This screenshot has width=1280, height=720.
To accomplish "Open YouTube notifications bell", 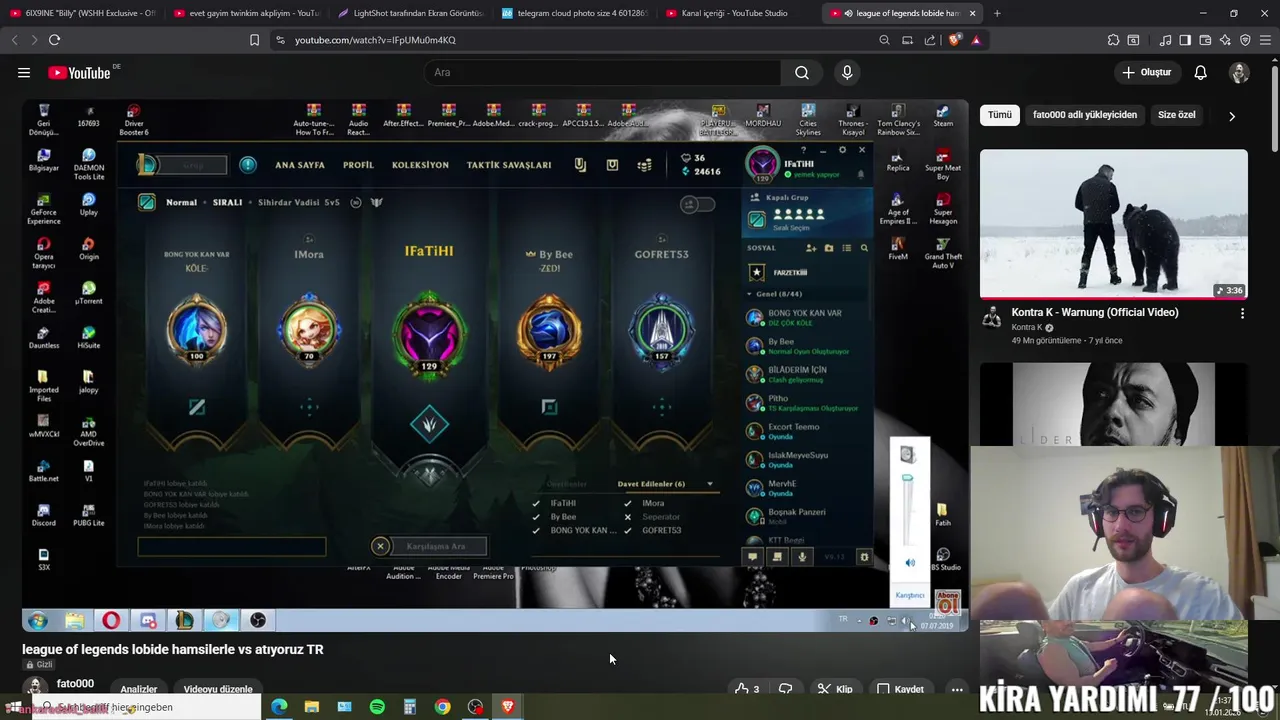I will pyautogui.click(x=1201, y=72).
